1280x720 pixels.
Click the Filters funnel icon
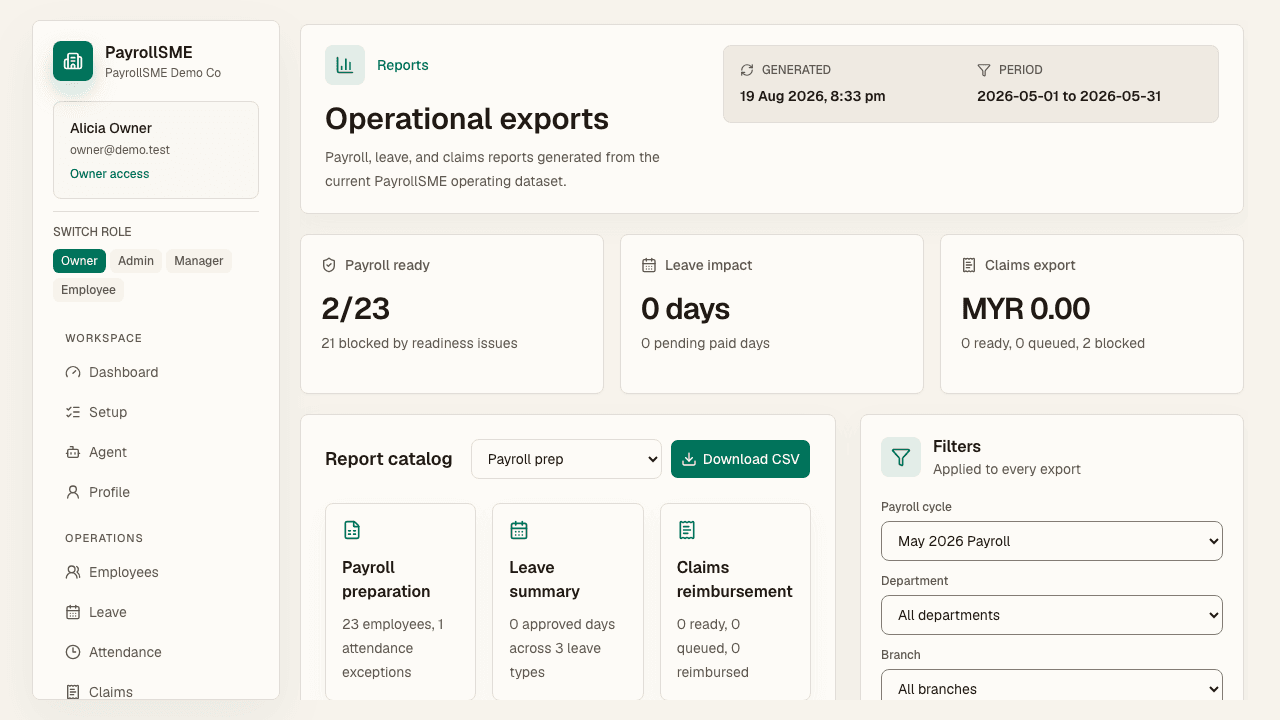[901, 457]
